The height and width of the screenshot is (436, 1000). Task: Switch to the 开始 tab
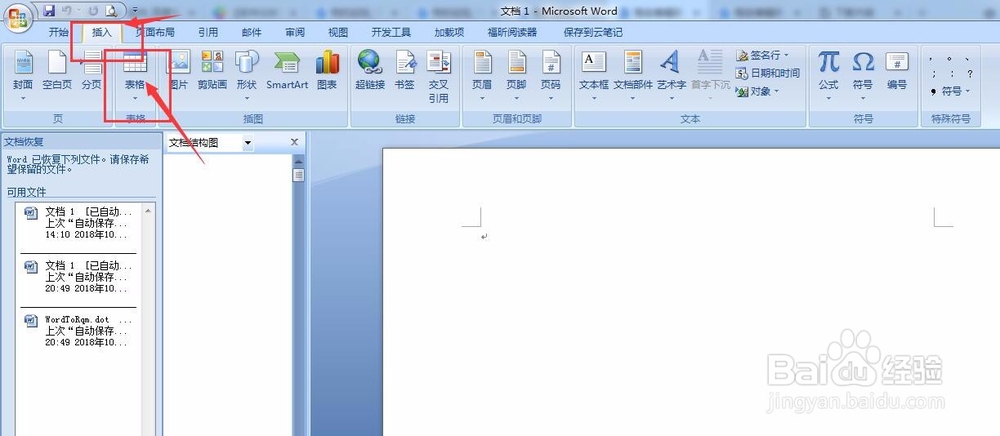[59, 33]
